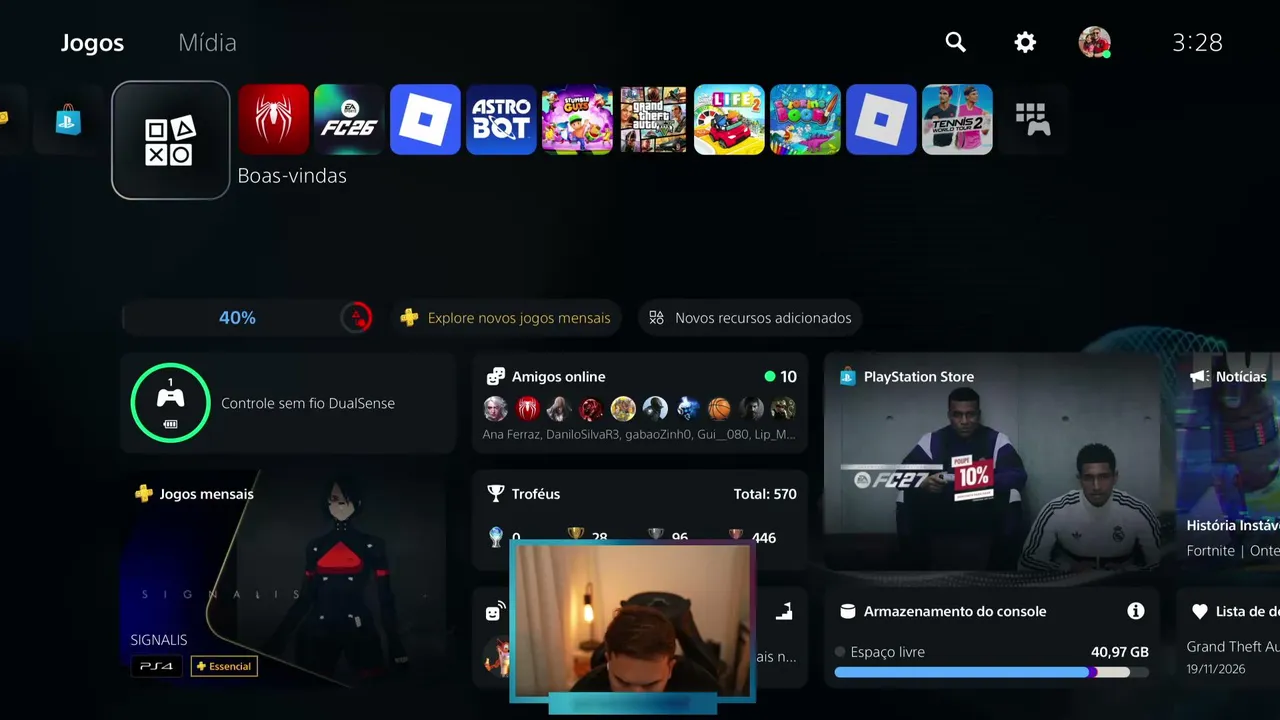This screenshot has width=1280, height=720.
Task: Select the Boas-vindas label
Action: 292,176
